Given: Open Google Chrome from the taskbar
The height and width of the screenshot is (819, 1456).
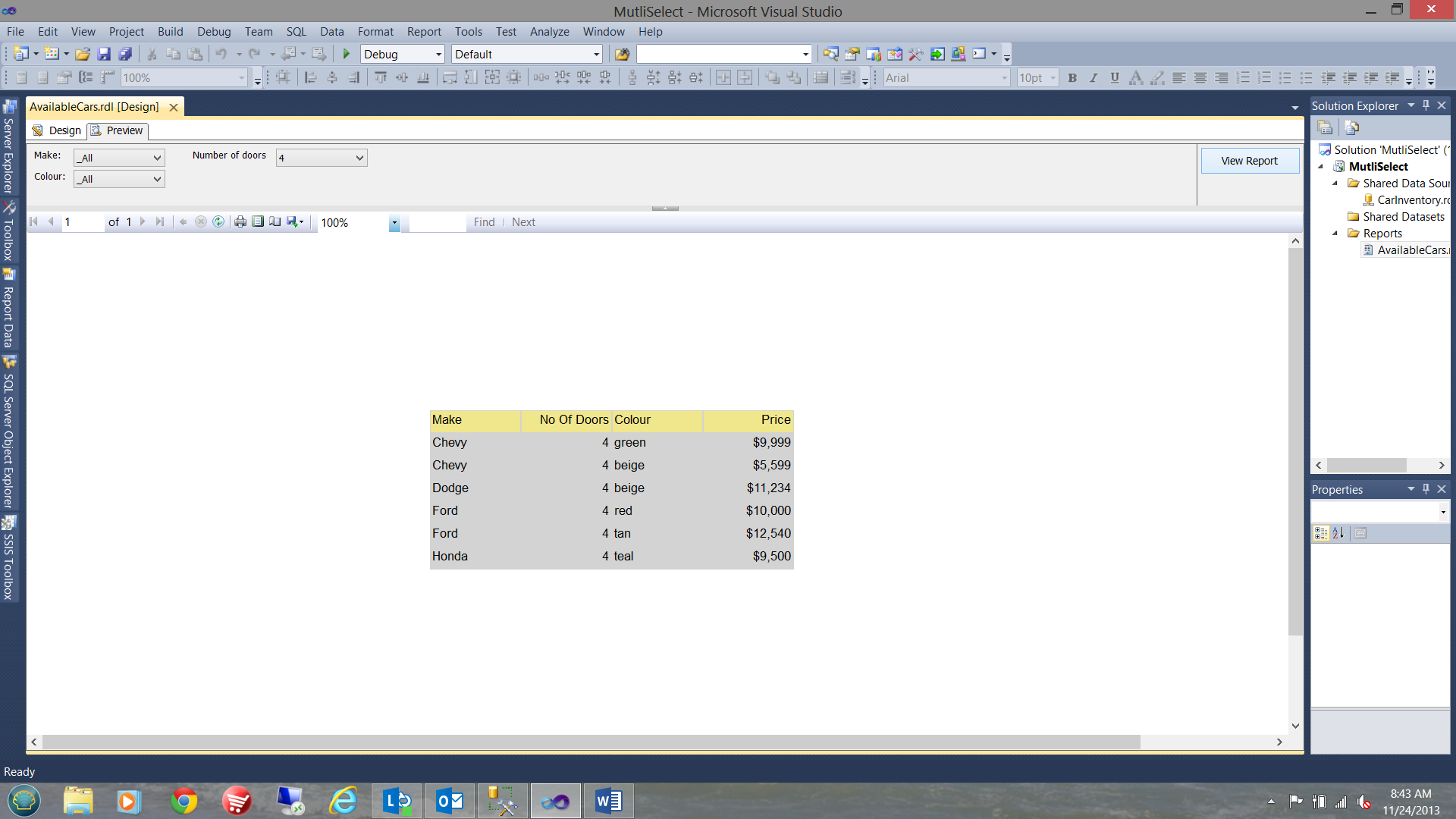Looking at the screenshot, I should 184,801.
